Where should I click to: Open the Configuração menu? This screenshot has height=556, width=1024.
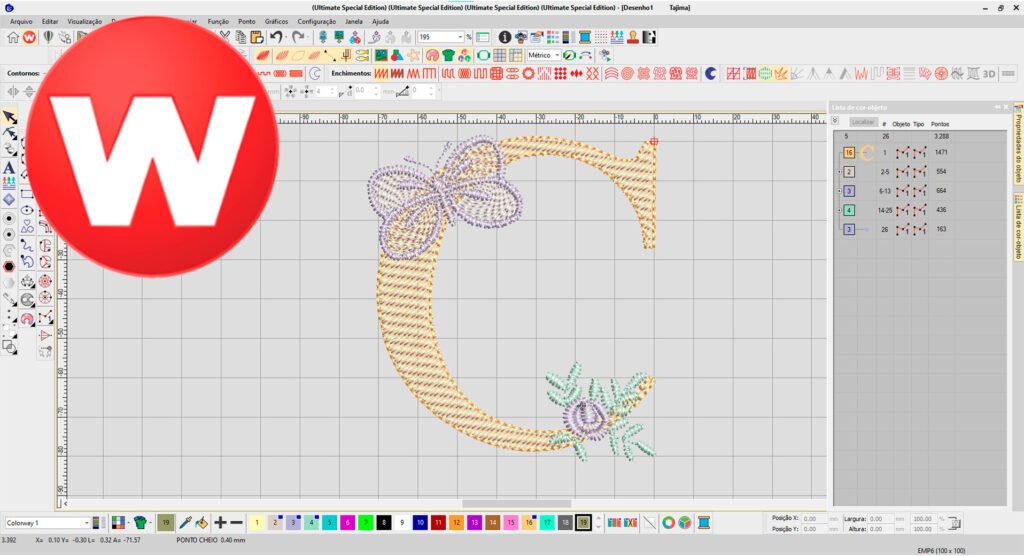coord(317,22)
